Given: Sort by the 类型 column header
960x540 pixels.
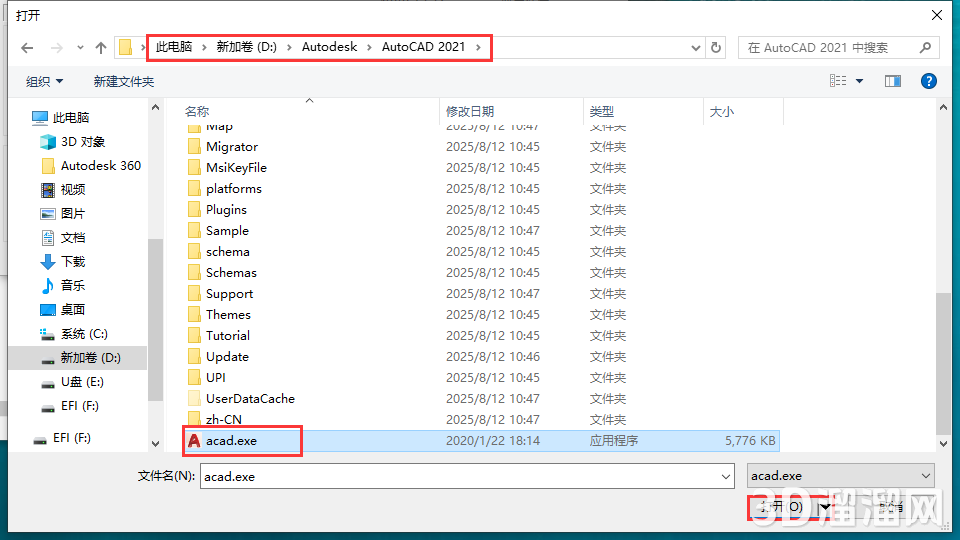Looking at the screenshot, I should (x=602, y=111).
